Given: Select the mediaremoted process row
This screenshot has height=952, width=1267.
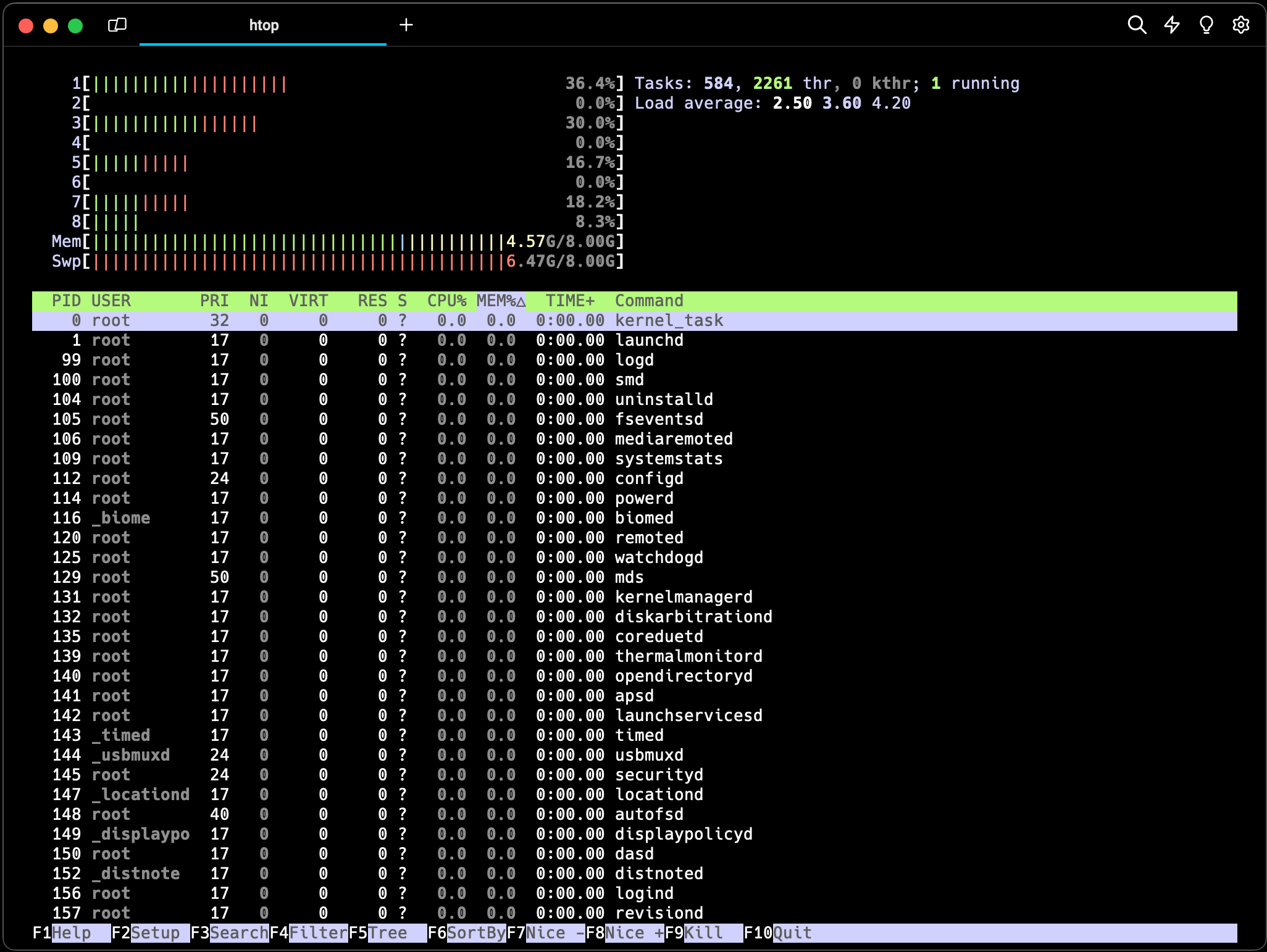Looking at the screenshot, I should click(x=635, y=439).
